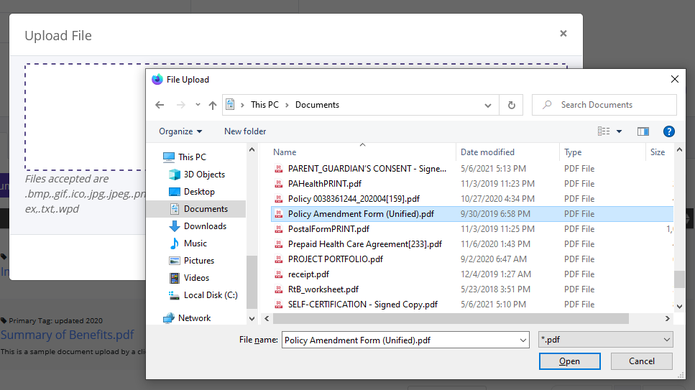
Task: Click 'Documents' in the address breadcrumb
Action: point(317,105)
